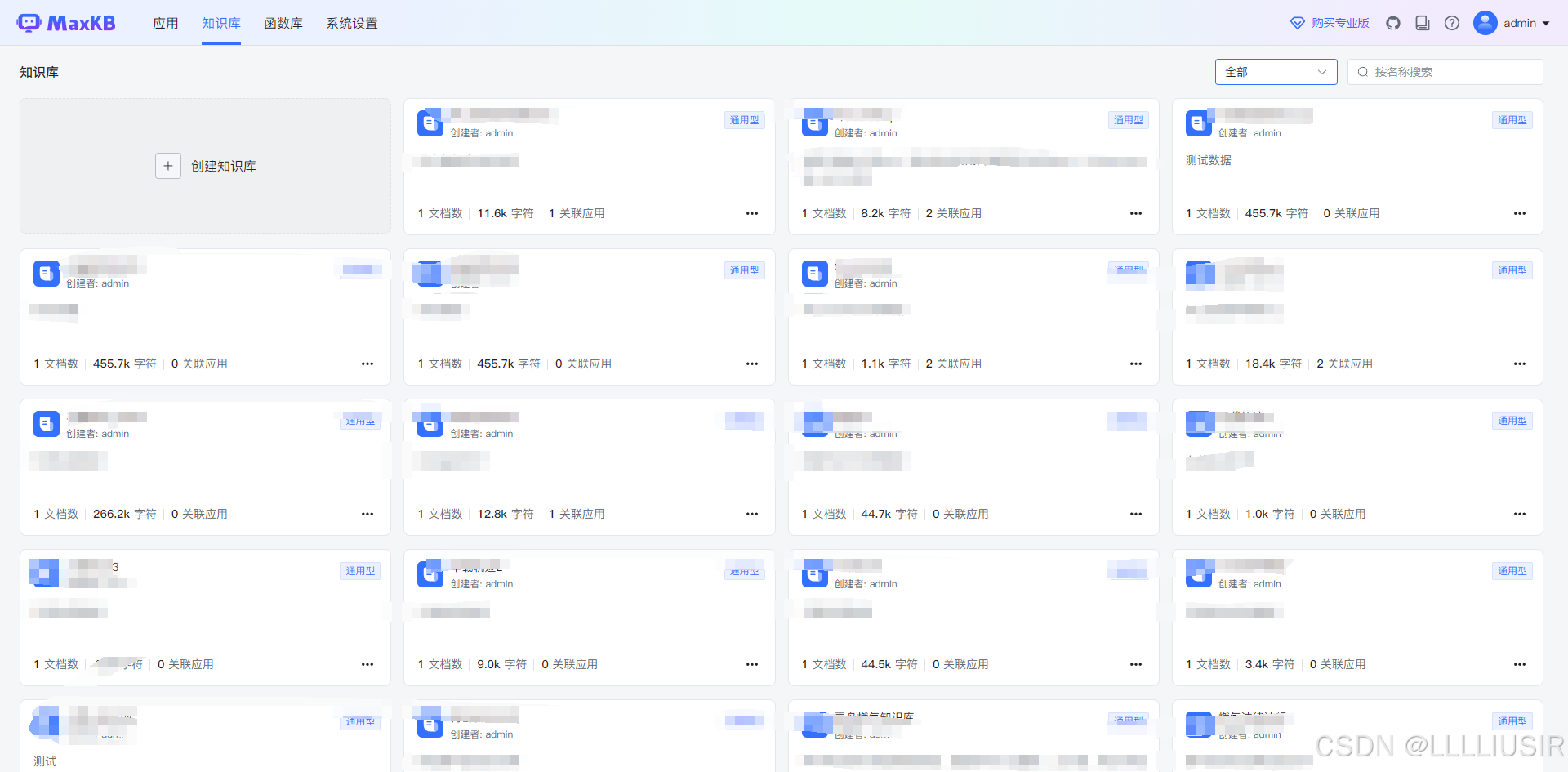Screen dimensions: 1568x772
Task: Click the 知识库 page heading
Action: 39,72
